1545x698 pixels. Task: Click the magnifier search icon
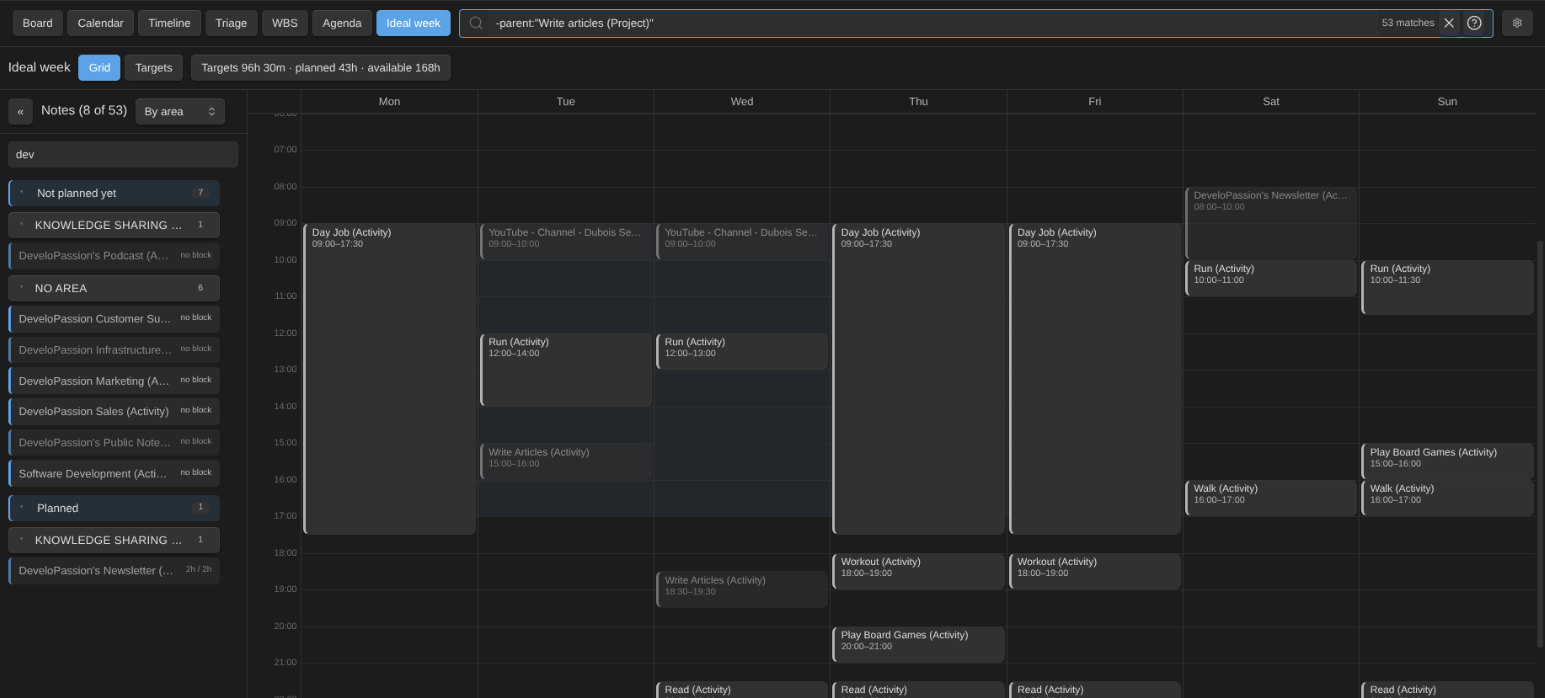click(x=476, y=23)
